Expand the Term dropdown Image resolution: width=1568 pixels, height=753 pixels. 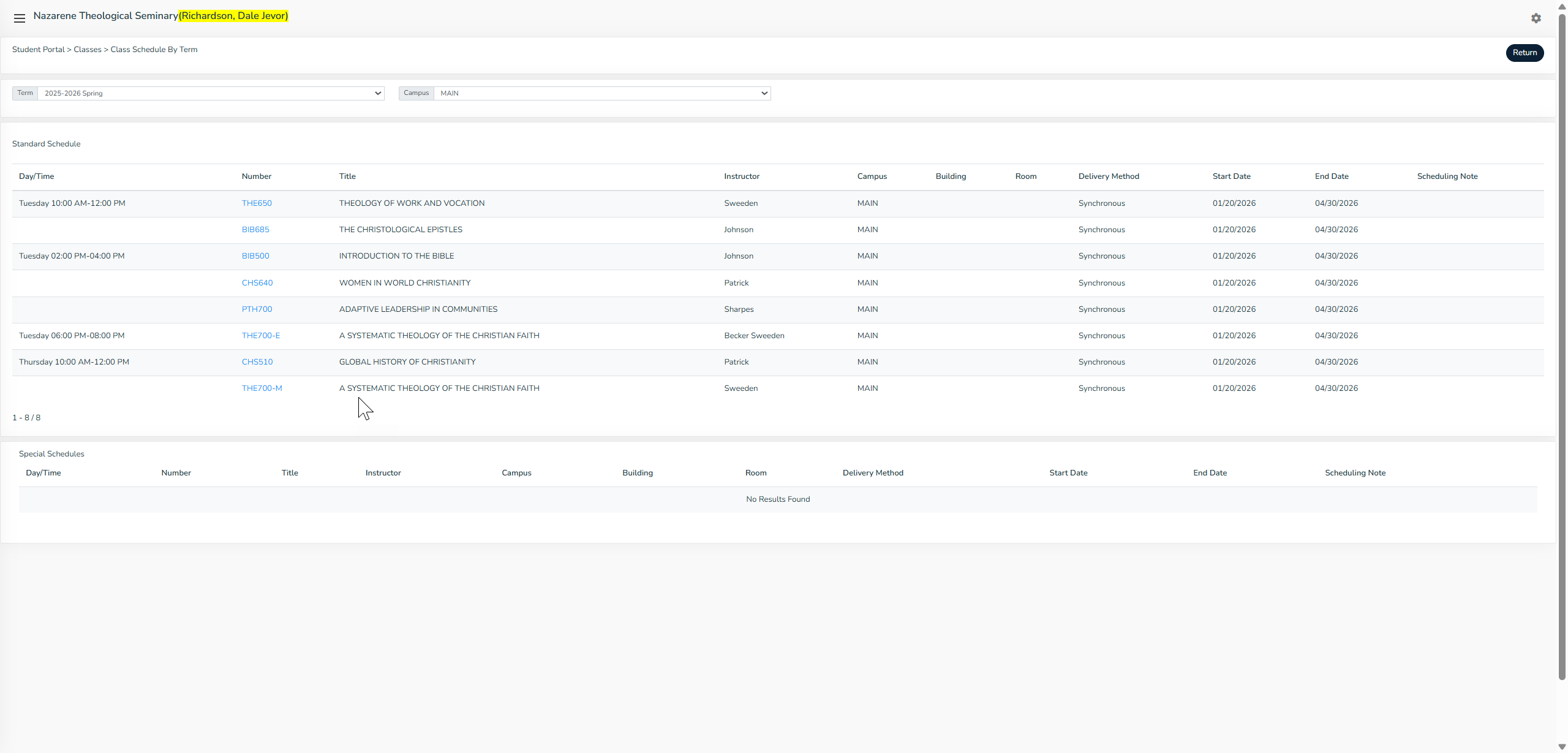(211, 93)
